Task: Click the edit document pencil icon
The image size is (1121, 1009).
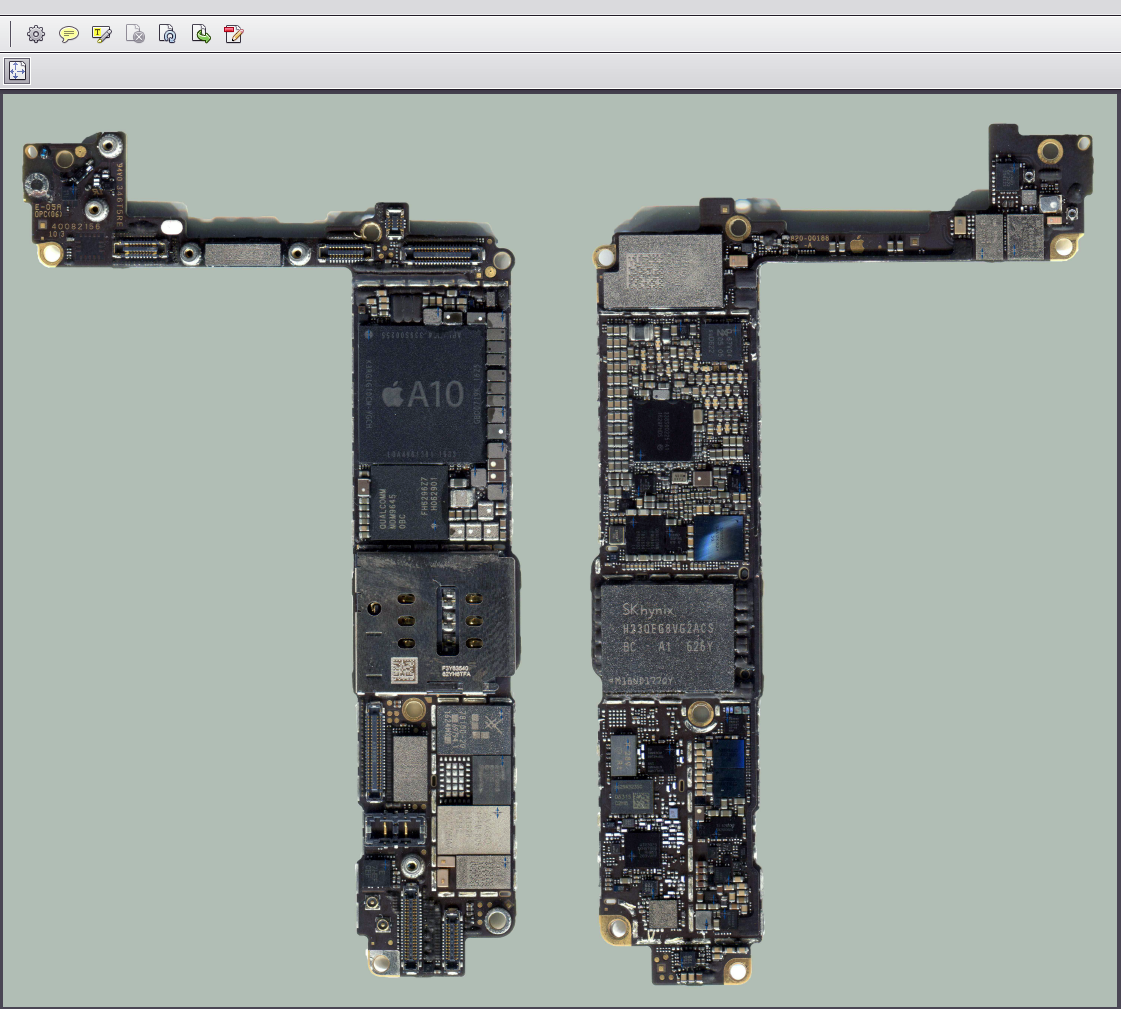Action: [234, 35]
